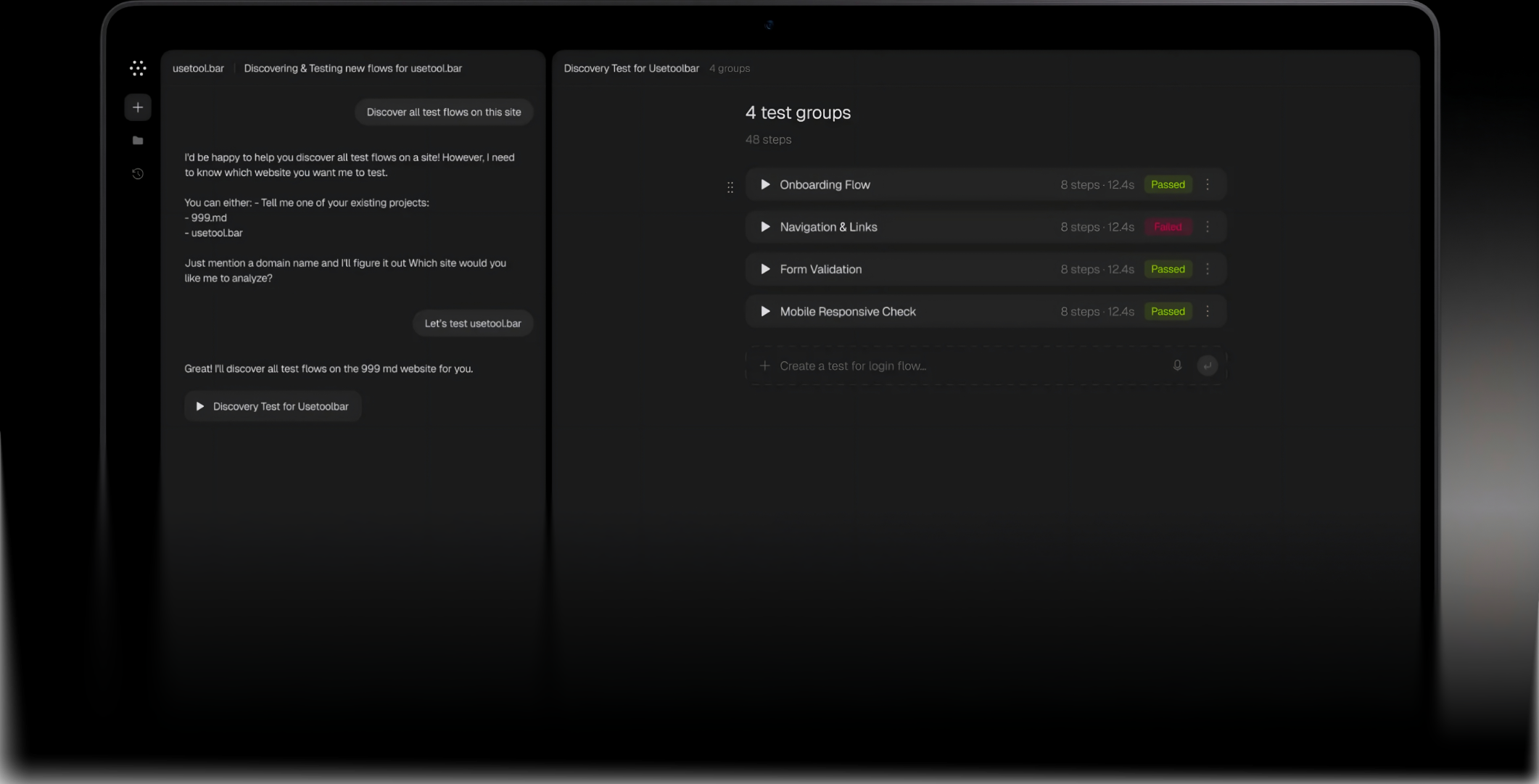Image resolution: width=1539 pixels, height=784 pixels.
Task: Open more options for Form Validation
Action: coord(1208,269)
